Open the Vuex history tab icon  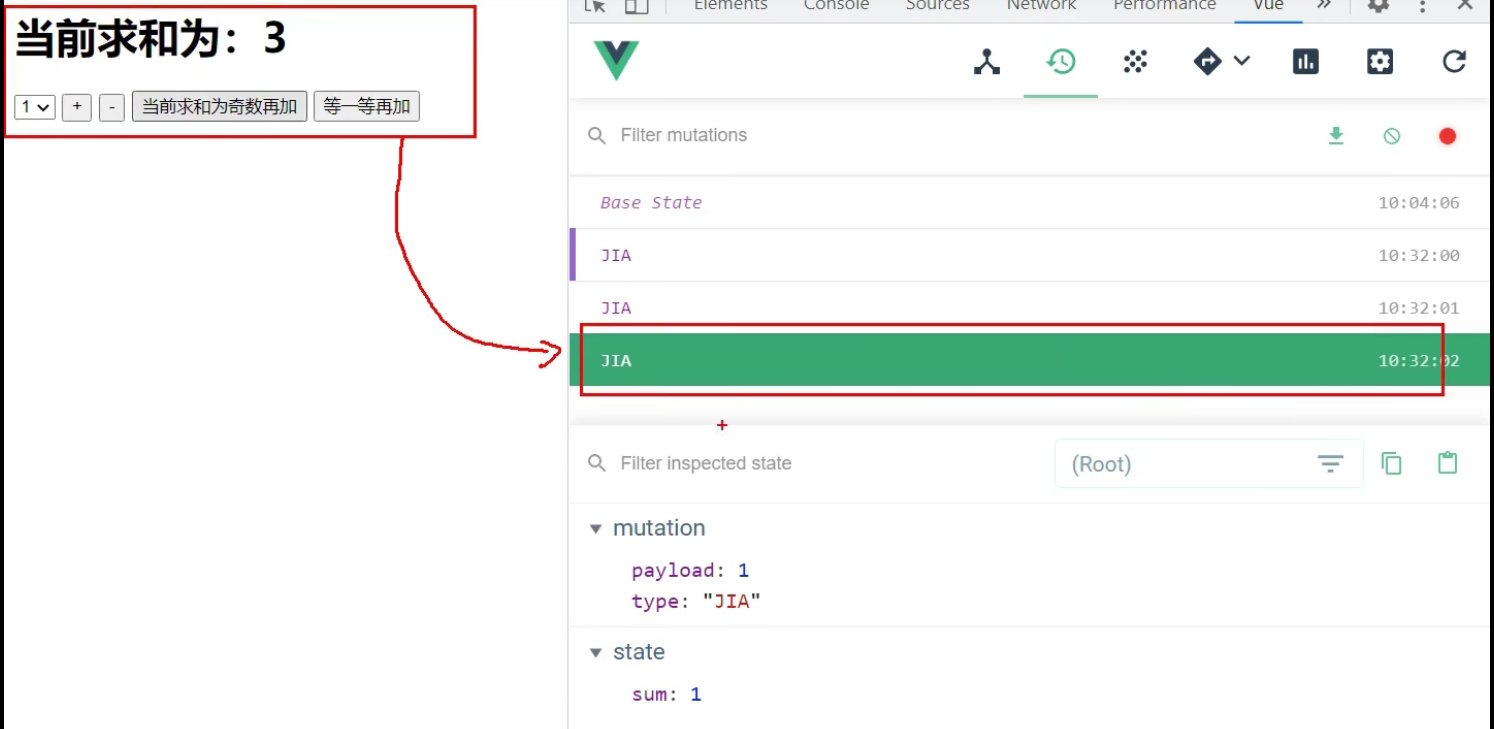pos(1061,62)
